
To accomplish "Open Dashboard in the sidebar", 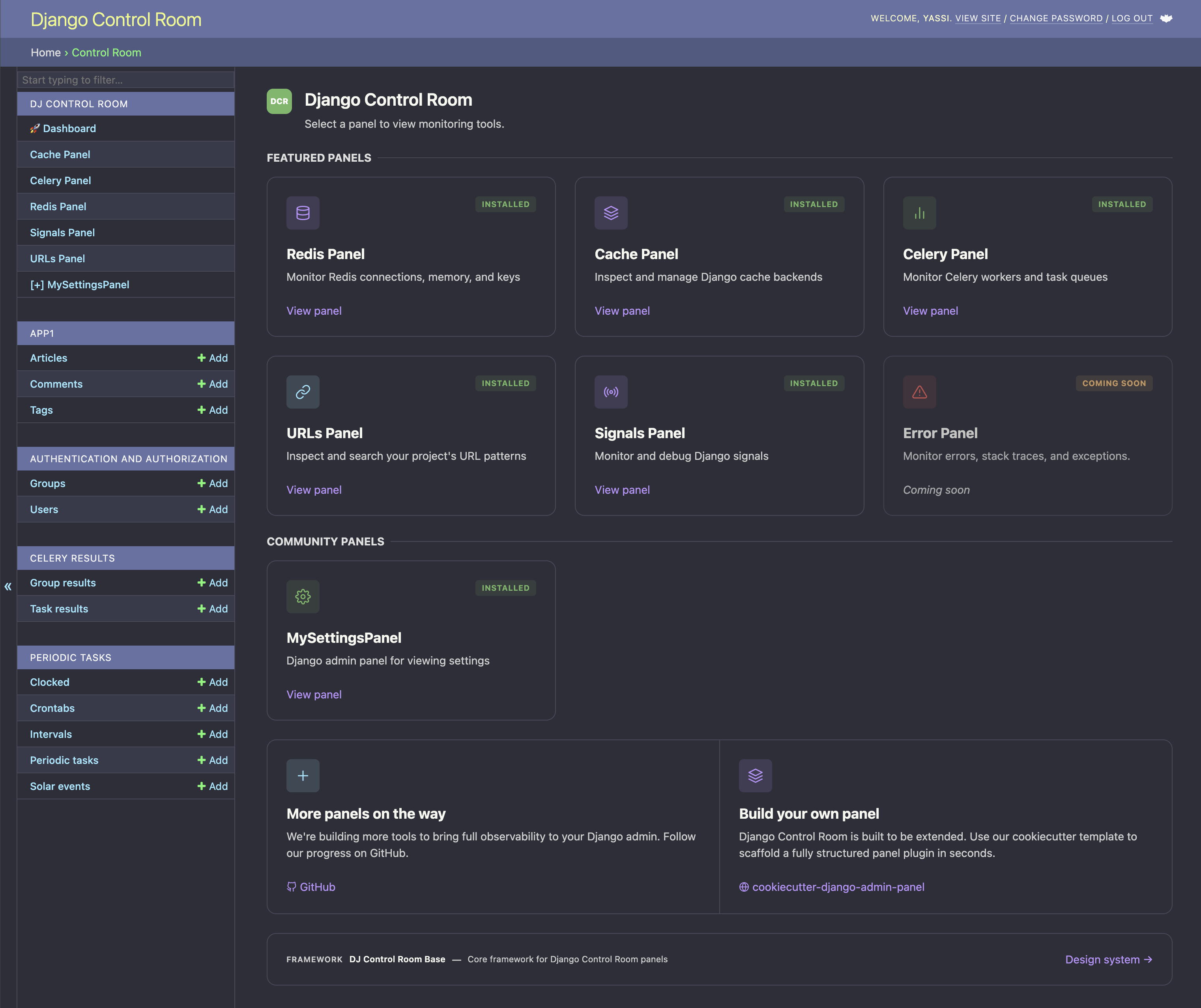I will pyautogui.click(x=63, y=128).
